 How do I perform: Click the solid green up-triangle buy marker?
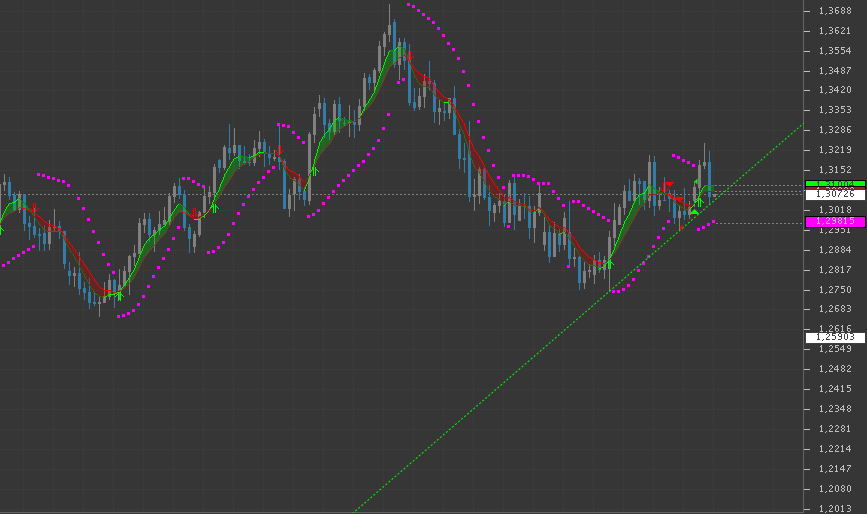click(695, 212)
